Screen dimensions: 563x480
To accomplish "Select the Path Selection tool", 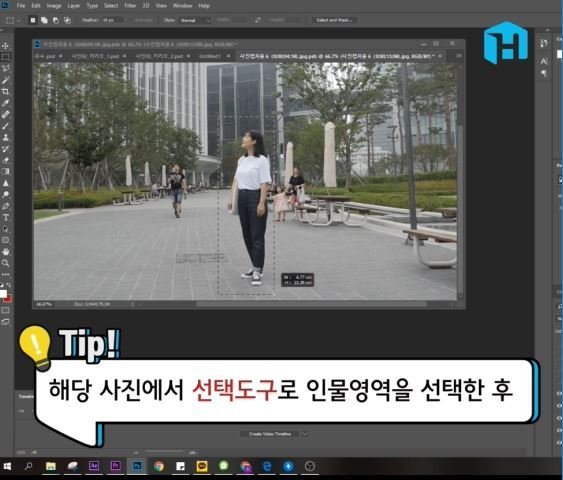I will point(5,229).
